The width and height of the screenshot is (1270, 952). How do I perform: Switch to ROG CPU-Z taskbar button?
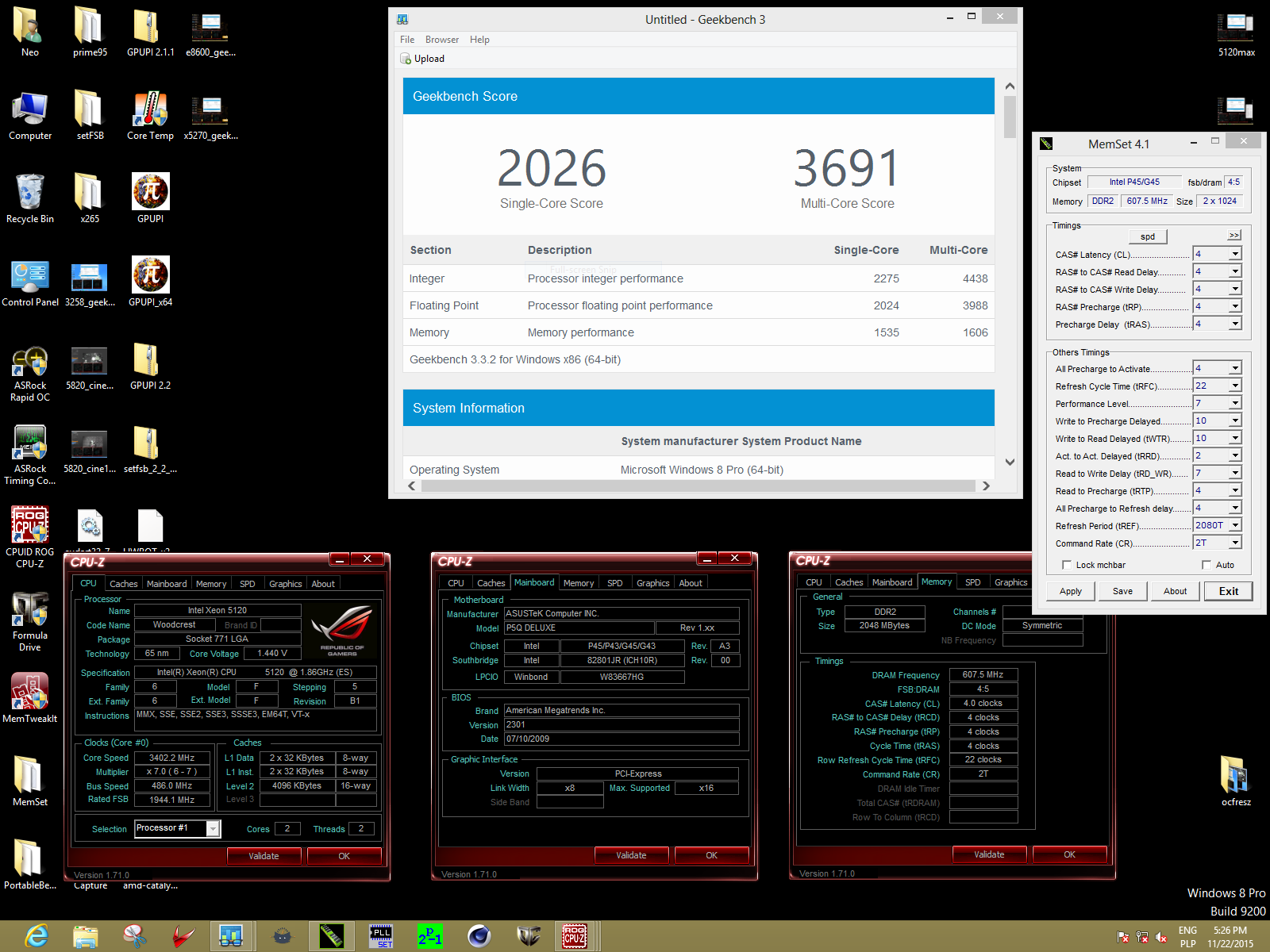(x=575, y=936)
